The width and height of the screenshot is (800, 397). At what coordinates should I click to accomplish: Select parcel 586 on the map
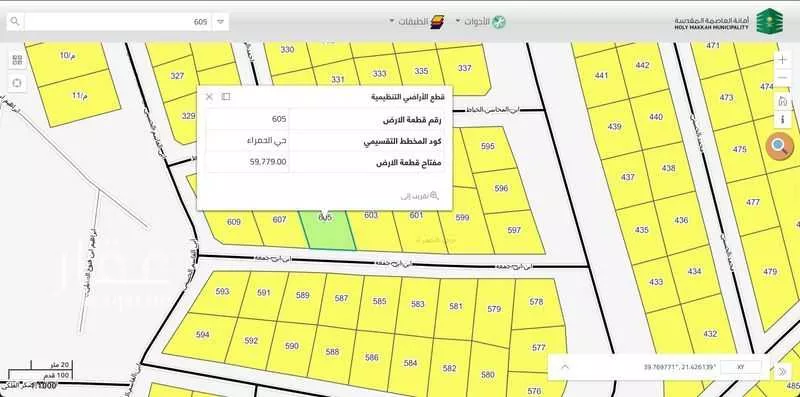(372, 358)
